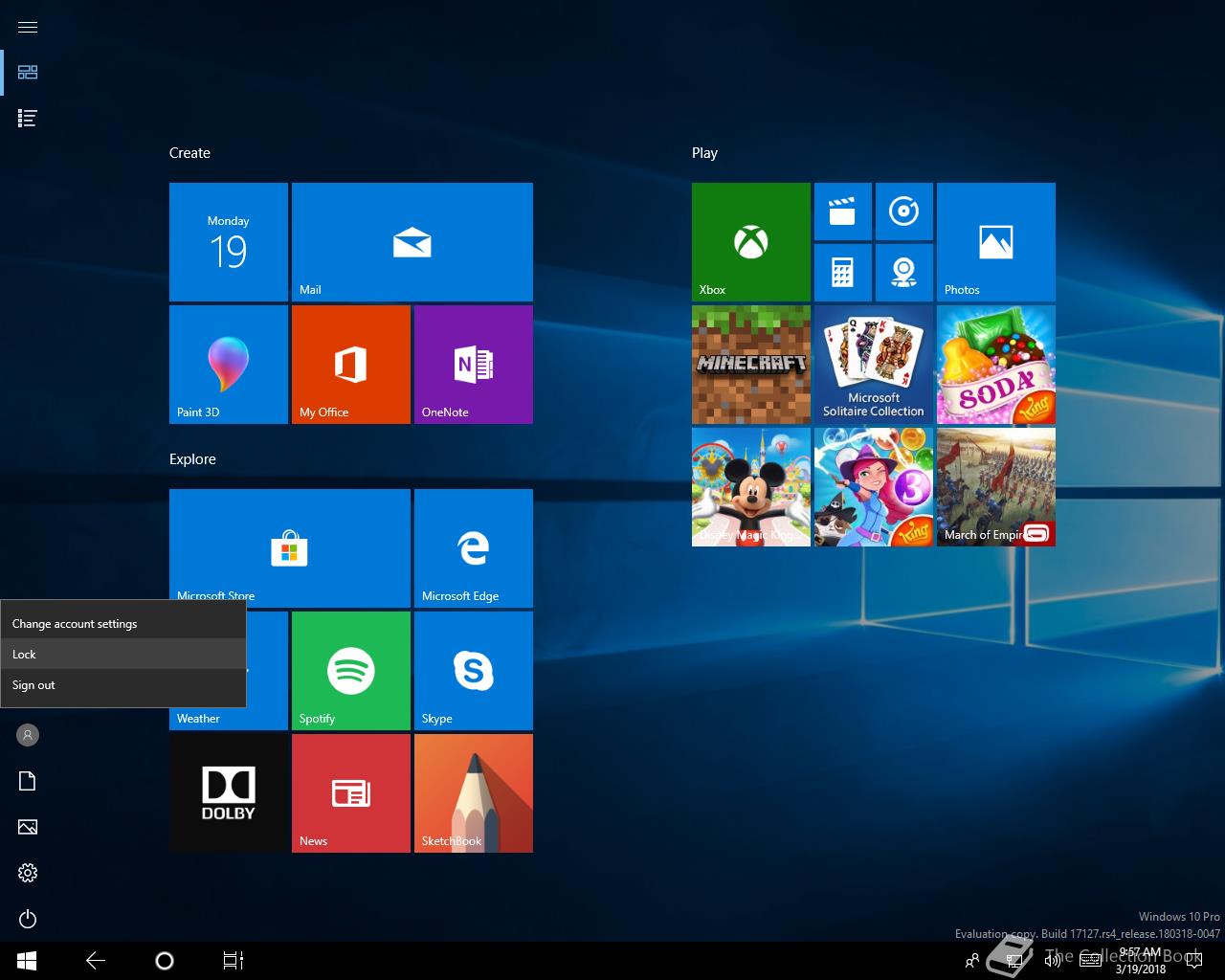1225x980 pixels.
Task: Open the Documents folder icon
Action: coord(28,781)
